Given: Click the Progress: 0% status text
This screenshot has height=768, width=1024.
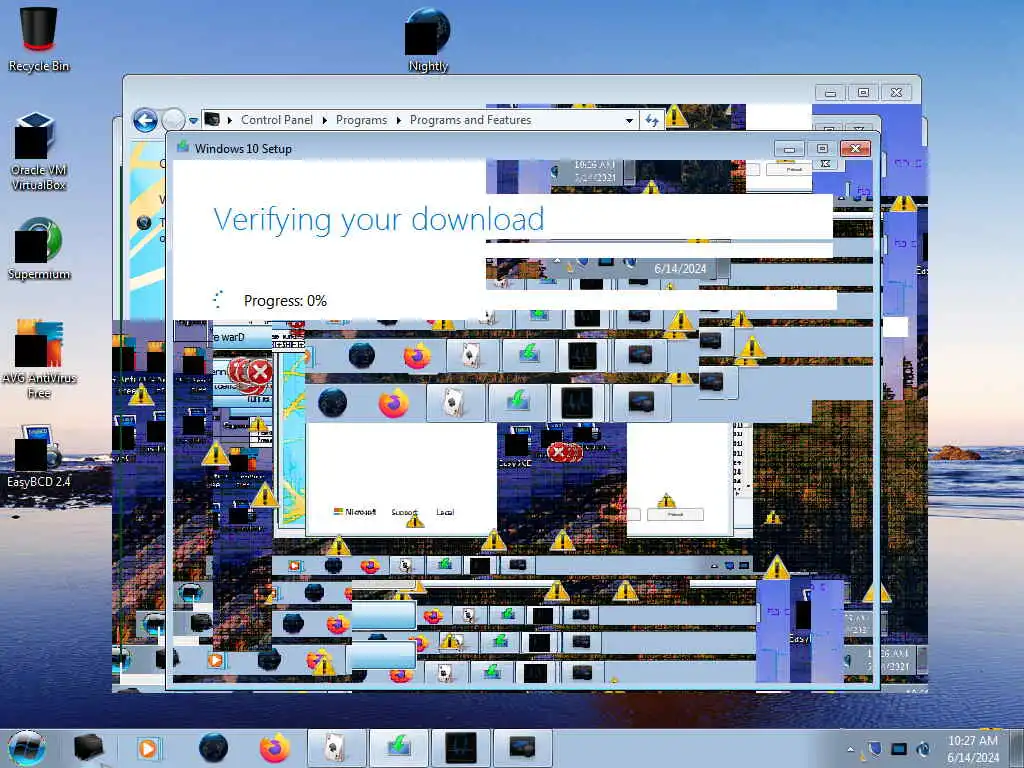Looking at the screenshot, I should click(285, 300).
